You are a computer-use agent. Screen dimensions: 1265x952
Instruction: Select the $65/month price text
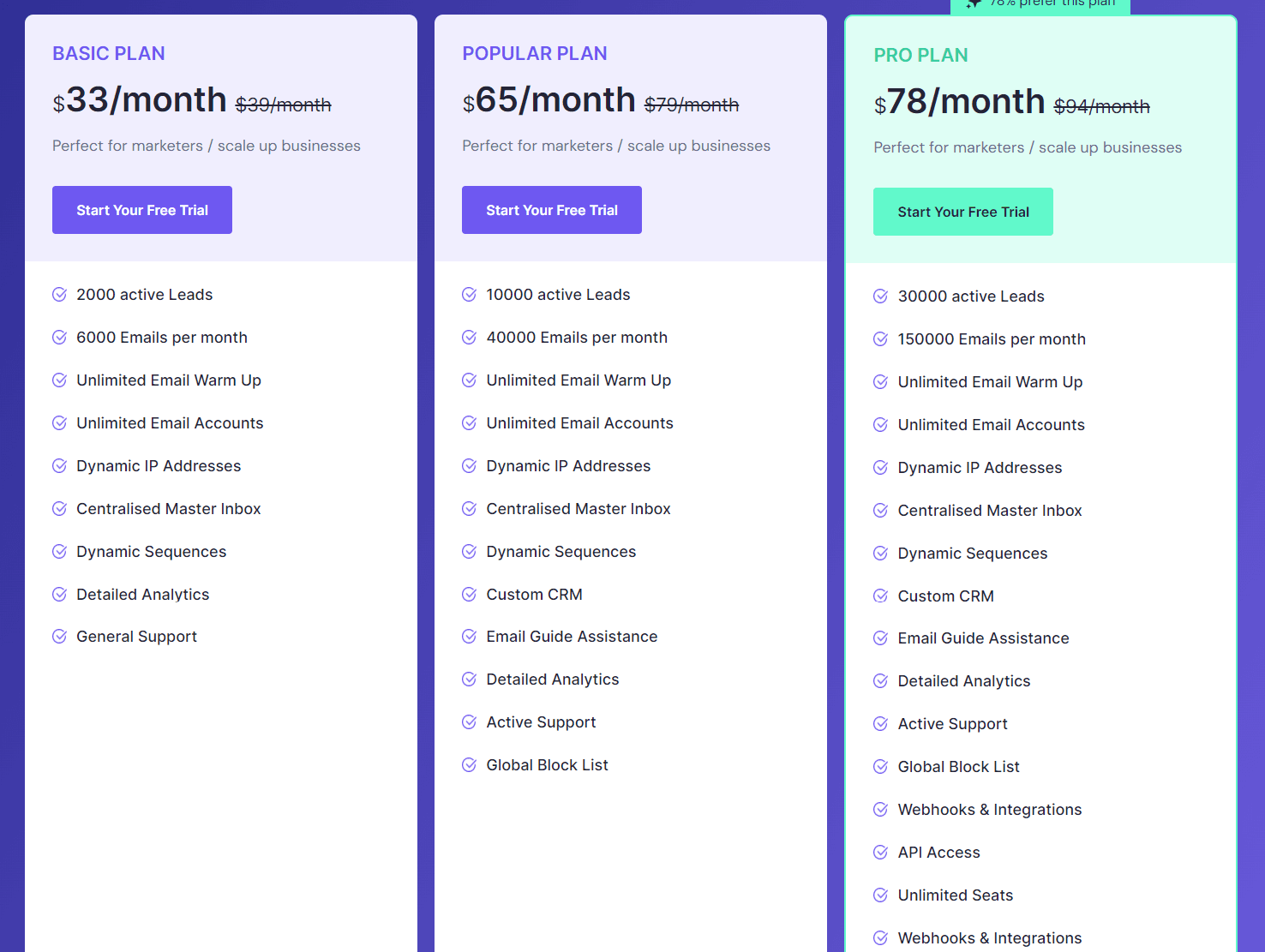(549, 99)
